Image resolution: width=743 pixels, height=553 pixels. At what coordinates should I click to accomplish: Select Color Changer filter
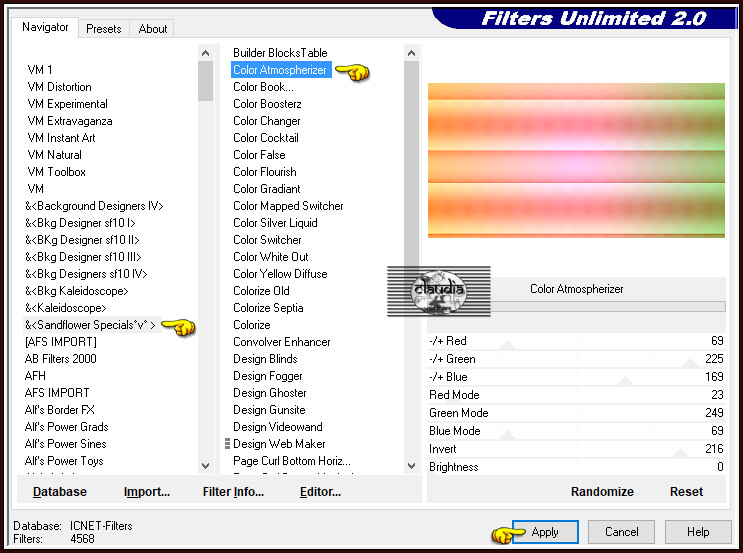tap(267, 121)
